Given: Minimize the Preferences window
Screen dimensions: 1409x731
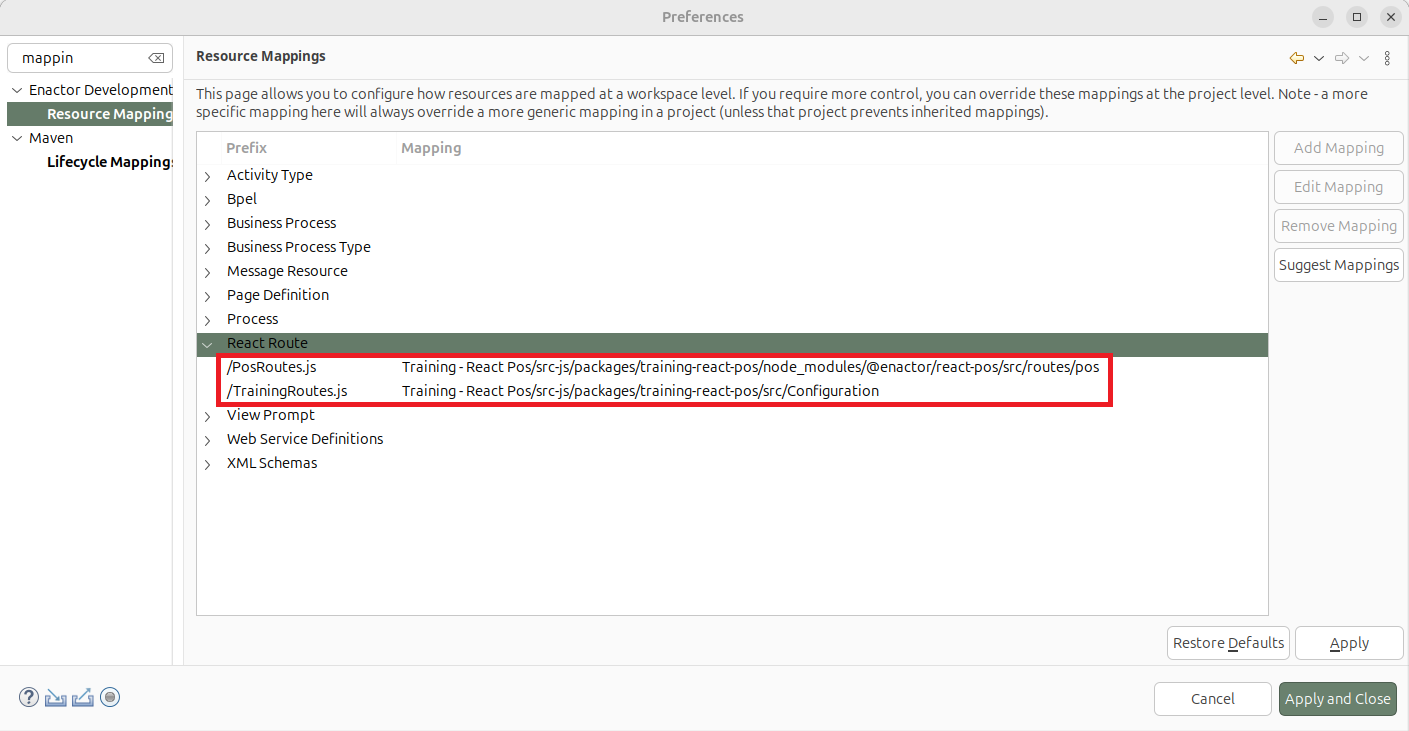Looking at the screenshot, I should pos(1323,17).
